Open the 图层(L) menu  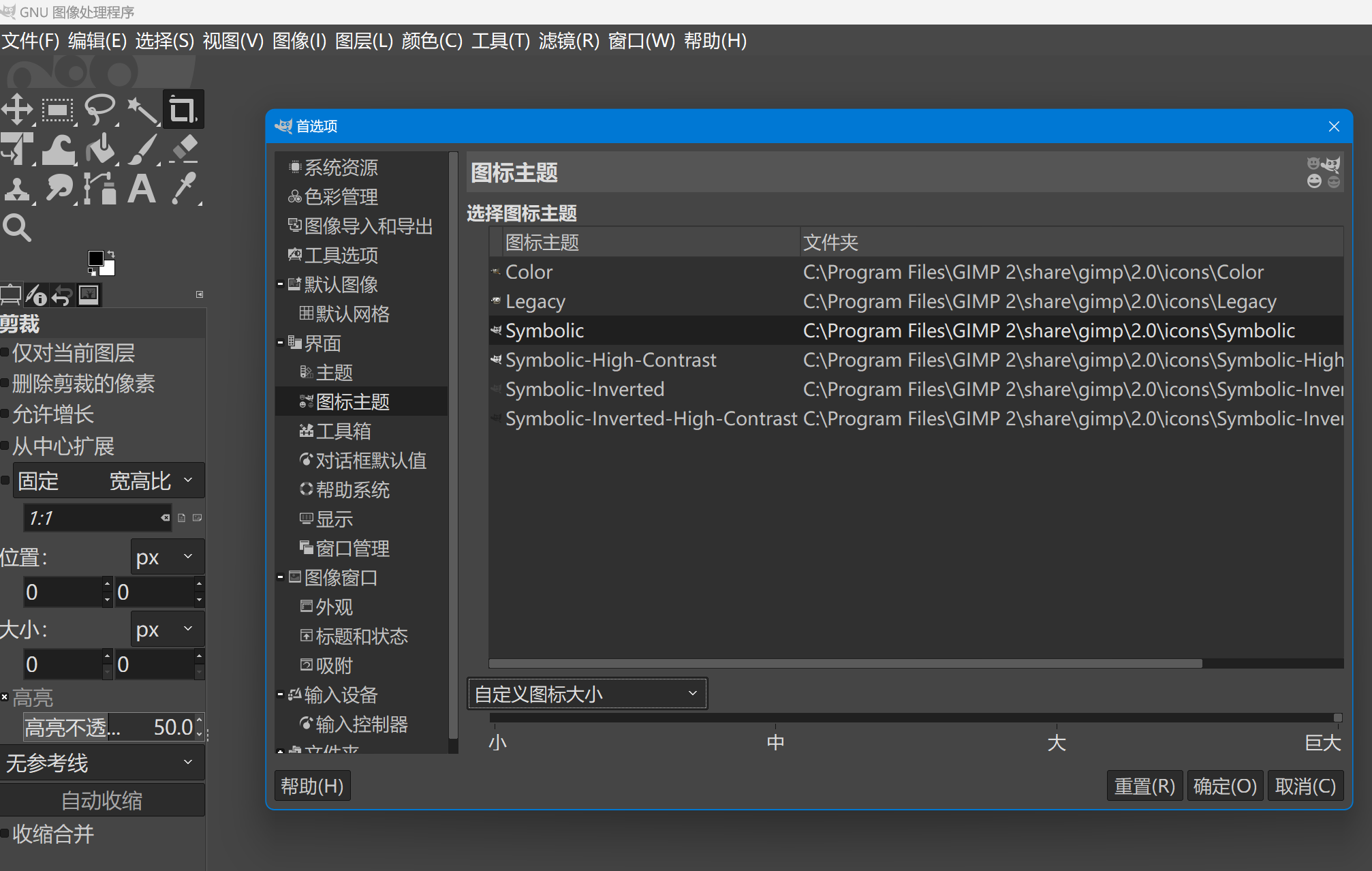tap(364, 41)
